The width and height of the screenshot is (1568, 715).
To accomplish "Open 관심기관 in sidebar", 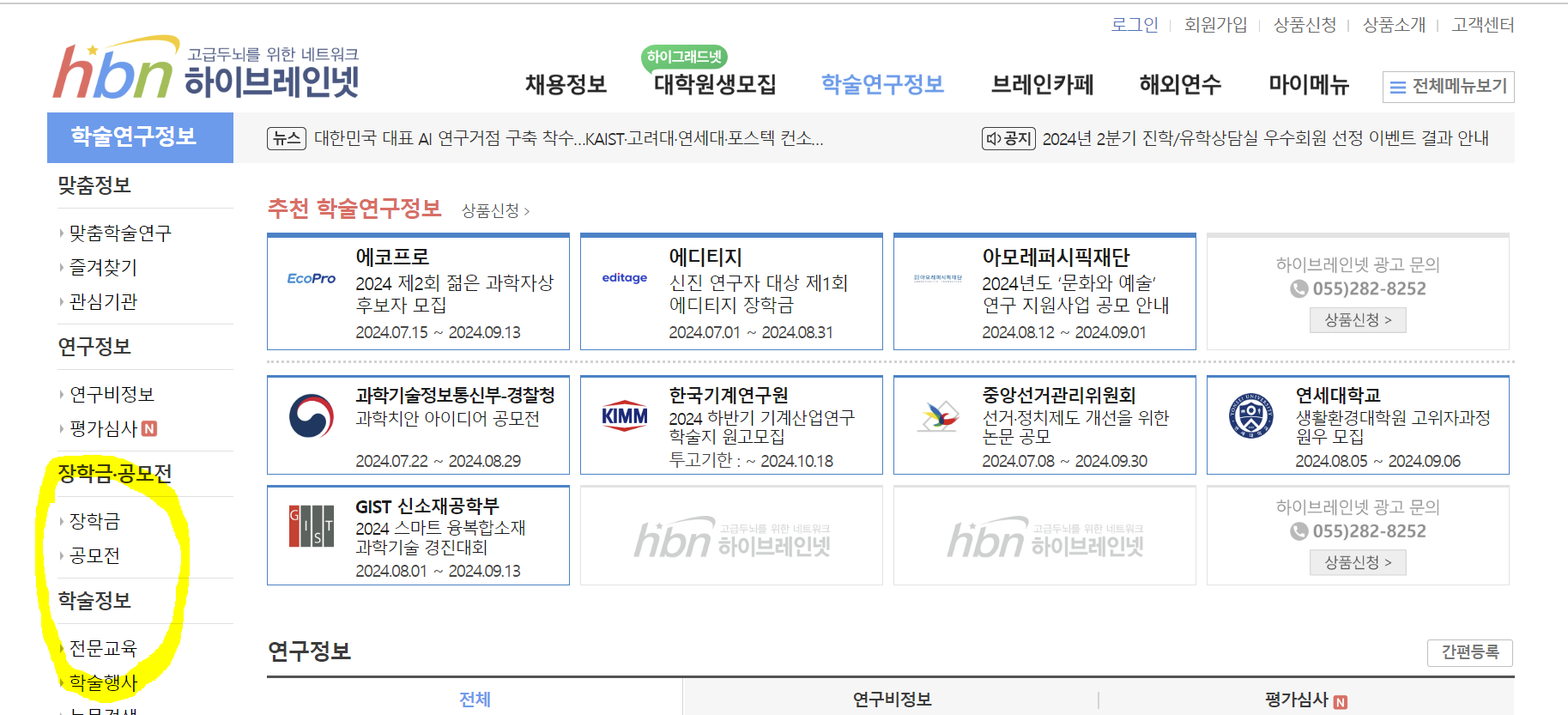I will (x=103, y=302).
